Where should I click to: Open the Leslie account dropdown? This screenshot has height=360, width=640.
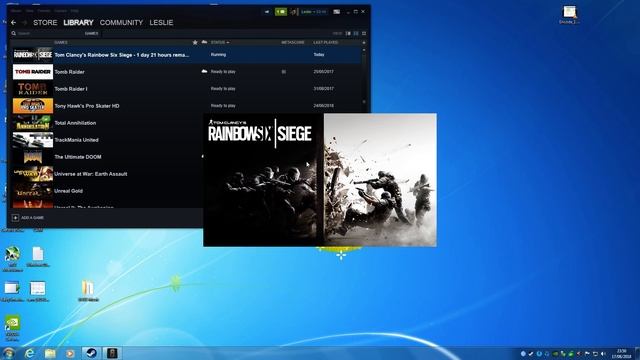(x=313, y=12)
